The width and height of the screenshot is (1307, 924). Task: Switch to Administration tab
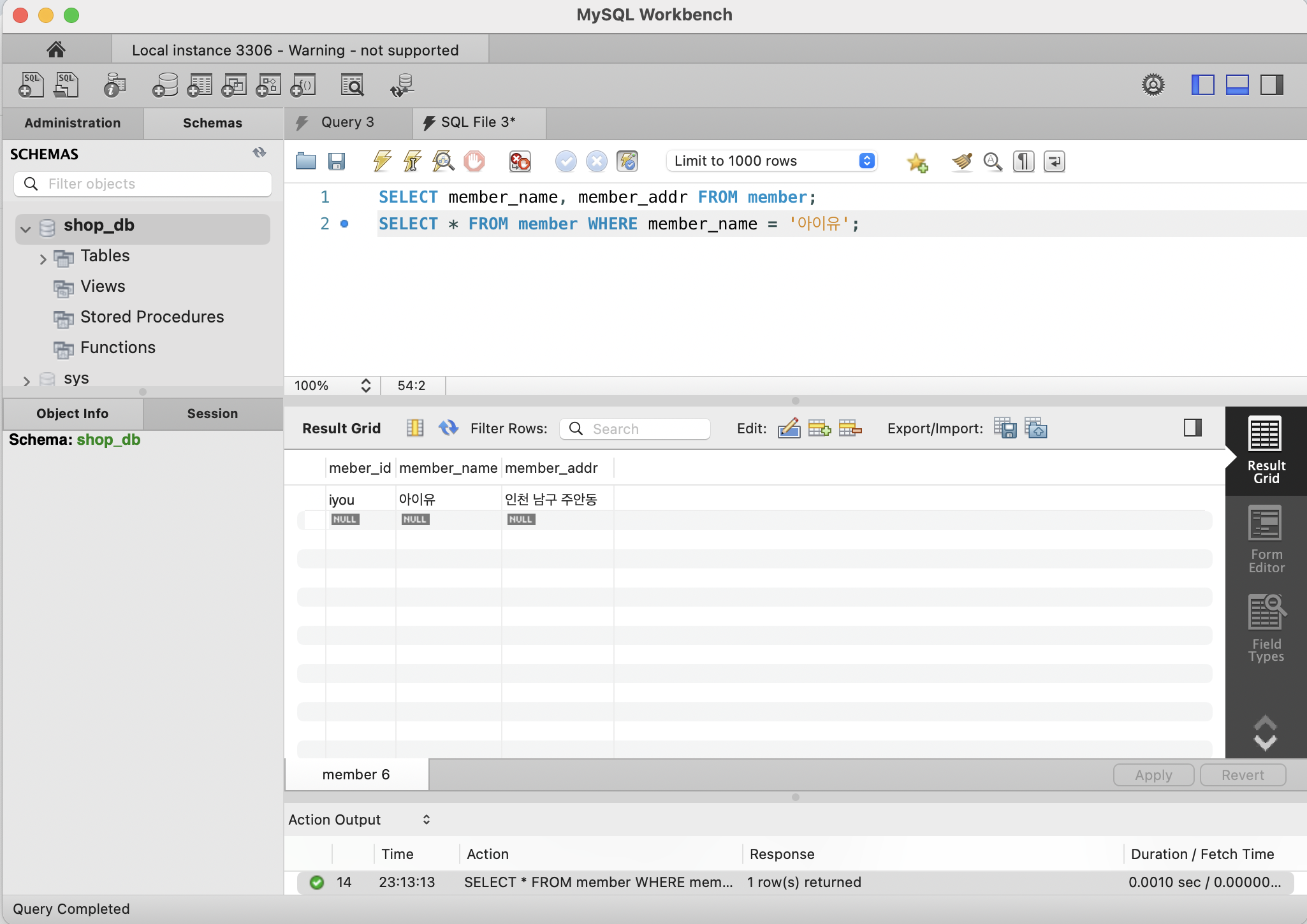pyautogui.click(x=73, y=123)
